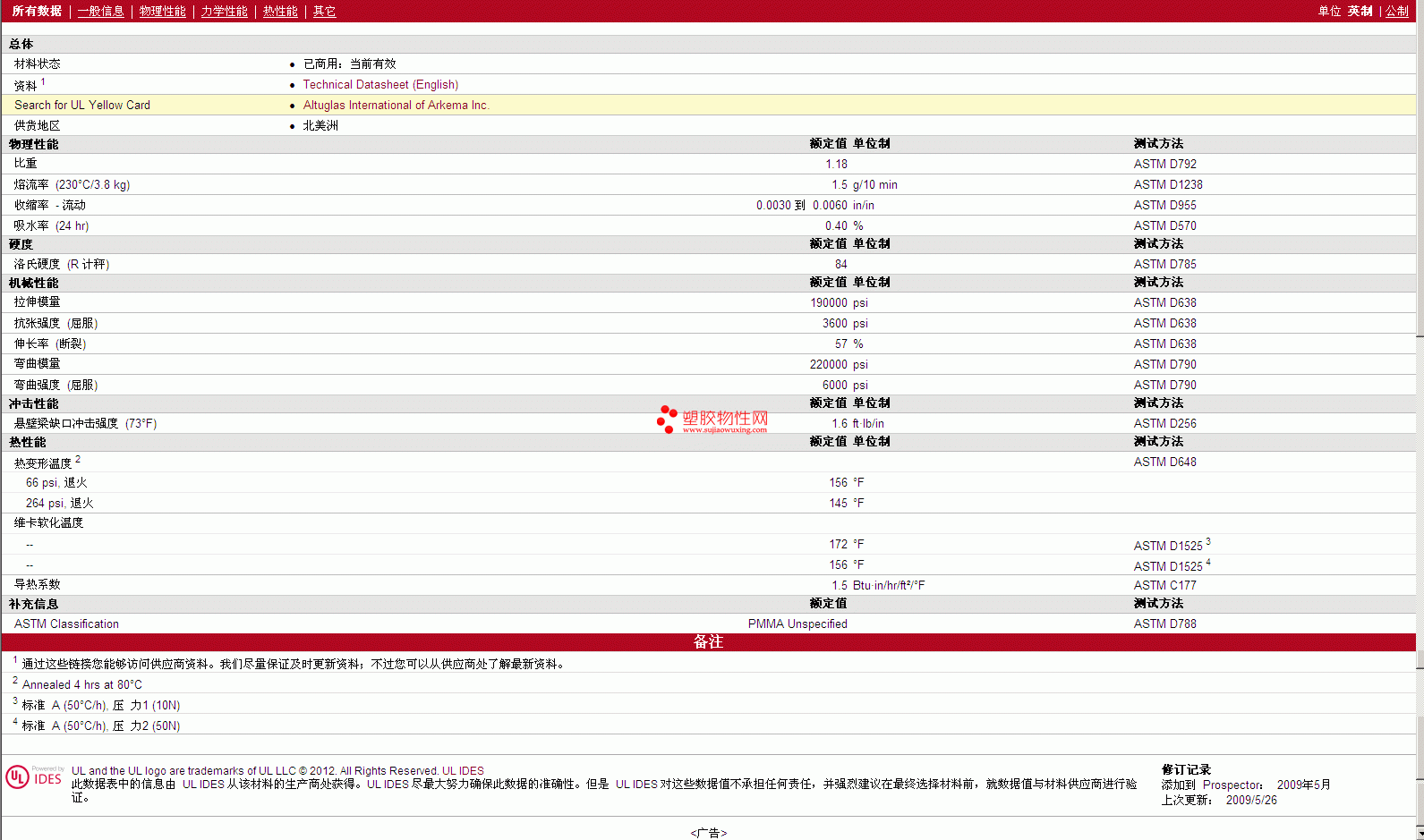This screenshot has width=1424, height=840.
Task: Click the 悬壁梁缺口冲击强度 (73°F) row label
Action: 85,423
